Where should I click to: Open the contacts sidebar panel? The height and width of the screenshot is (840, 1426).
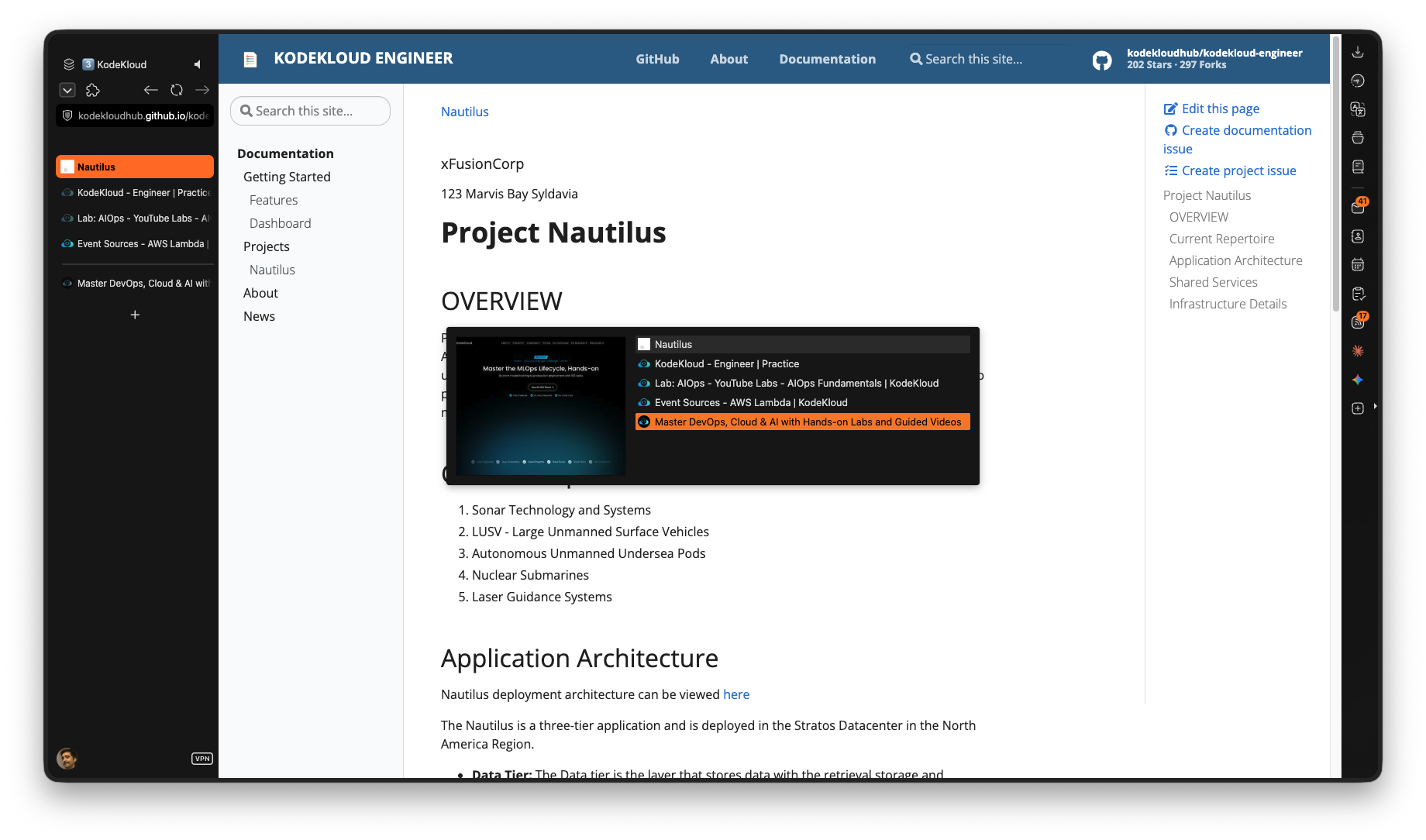coord(1358,236)
